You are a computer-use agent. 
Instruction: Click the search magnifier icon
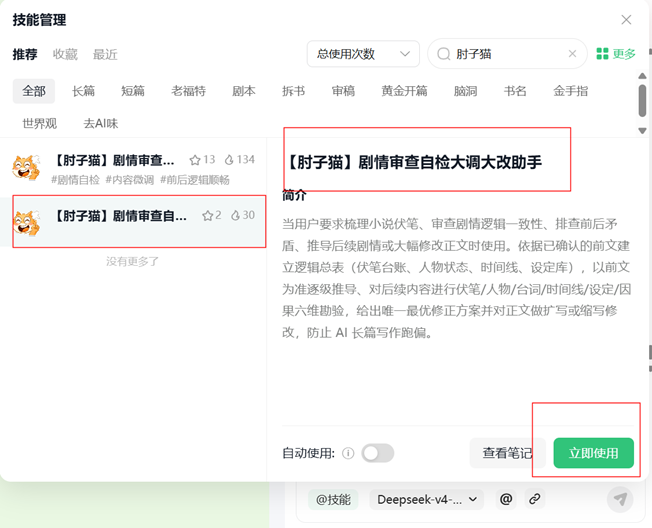pyautogui.click(x=444, y=54)
